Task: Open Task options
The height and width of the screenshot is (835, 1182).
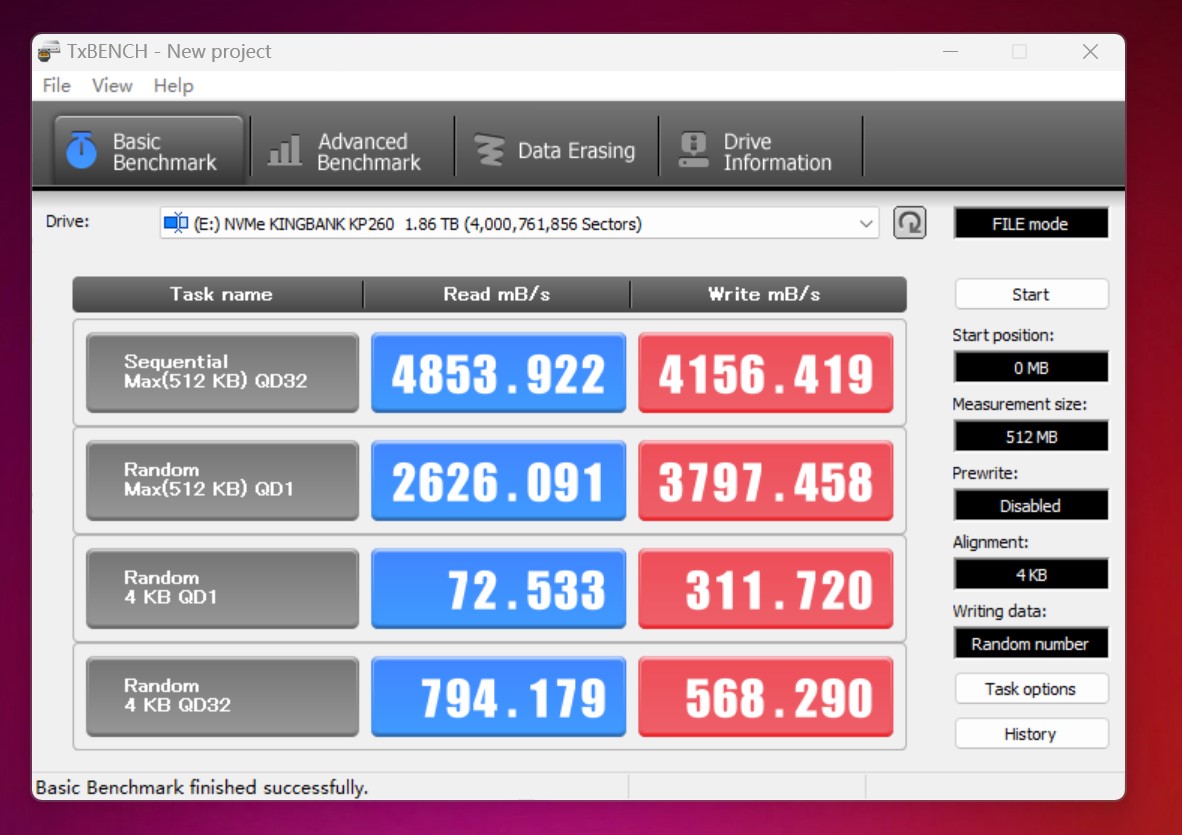Action: (x=1031, y=688)
